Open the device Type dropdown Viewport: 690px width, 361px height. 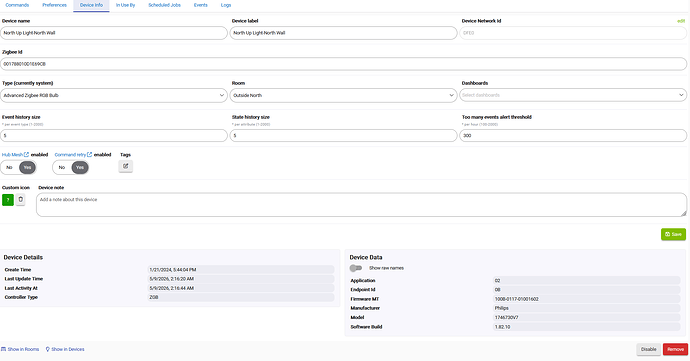[x=114, y=95]
